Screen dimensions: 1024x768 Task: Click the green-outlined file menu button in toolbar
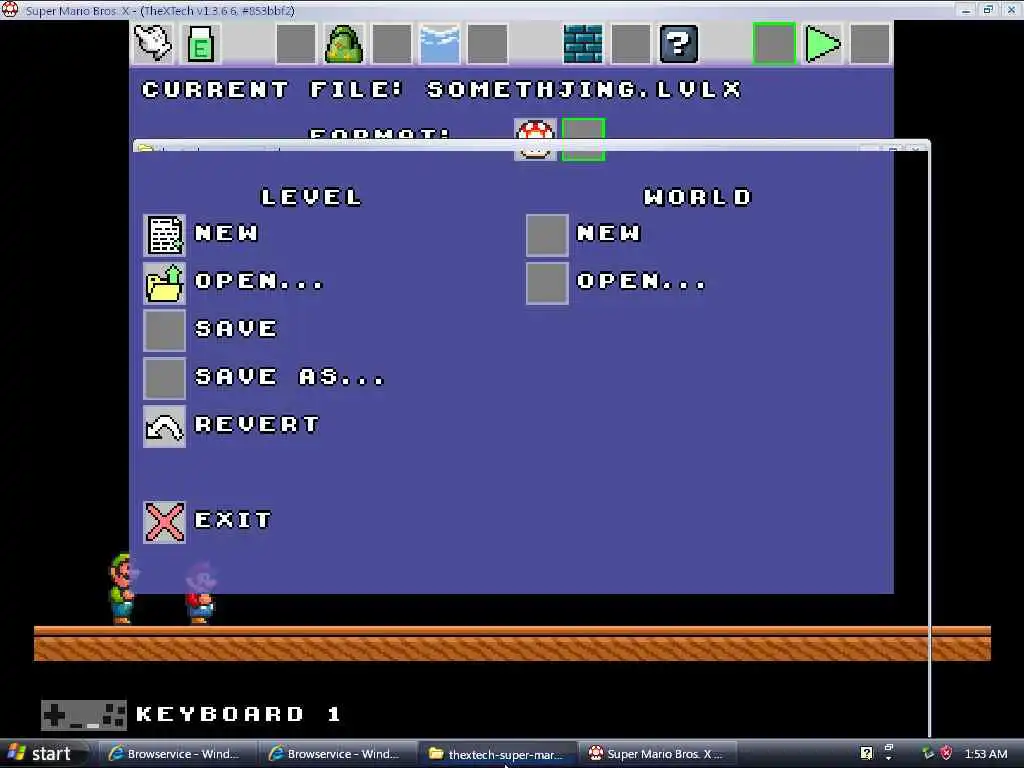point(774,44)
